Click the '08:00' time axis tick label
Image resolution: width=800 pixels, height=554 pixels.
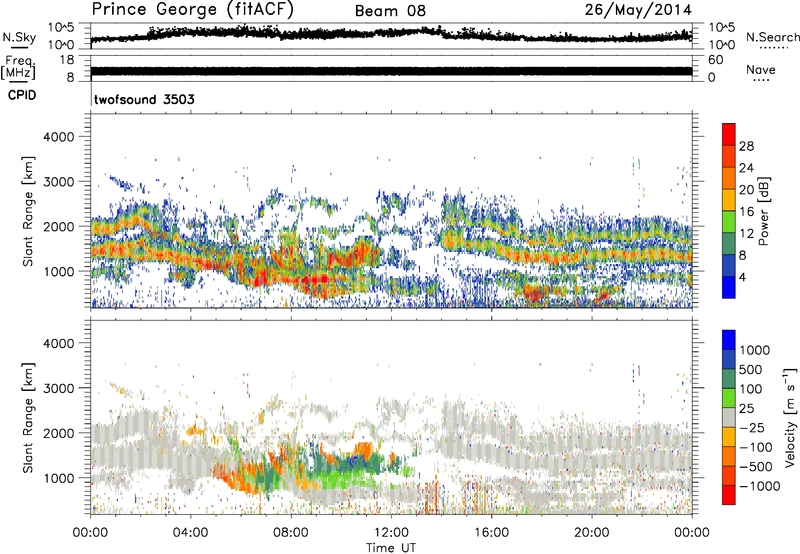click(x=291, y=533)
